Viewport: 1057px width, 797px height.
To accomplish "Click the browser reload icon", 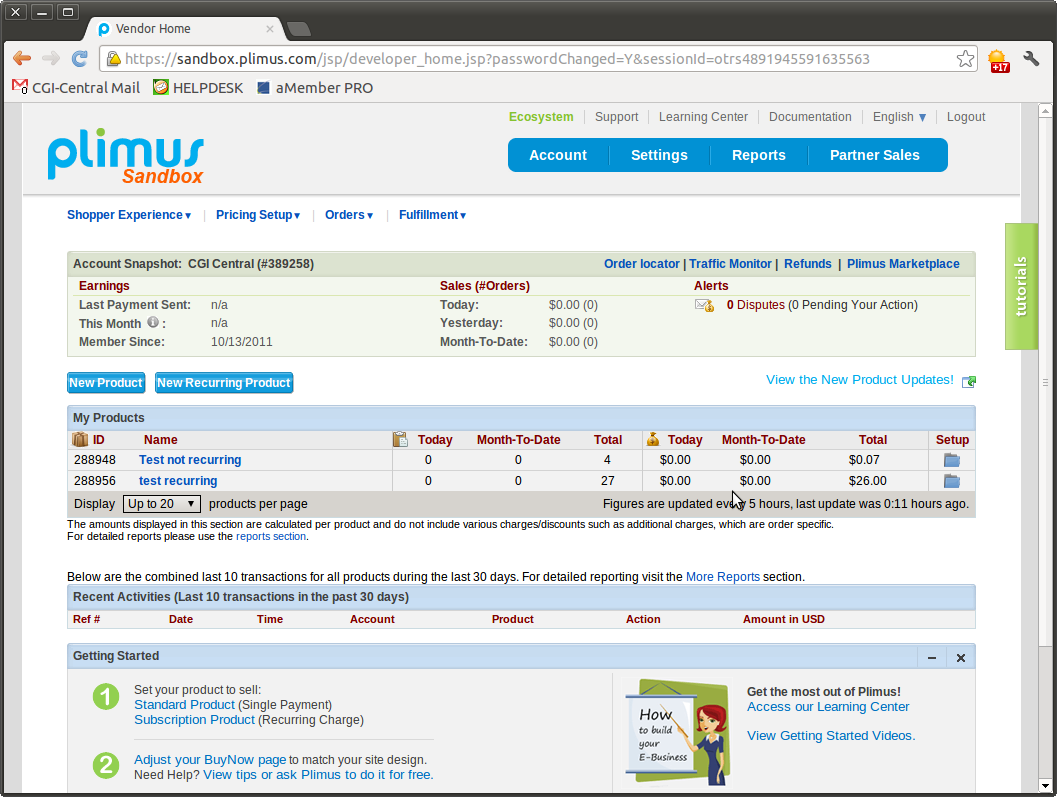I will (80, 59).
